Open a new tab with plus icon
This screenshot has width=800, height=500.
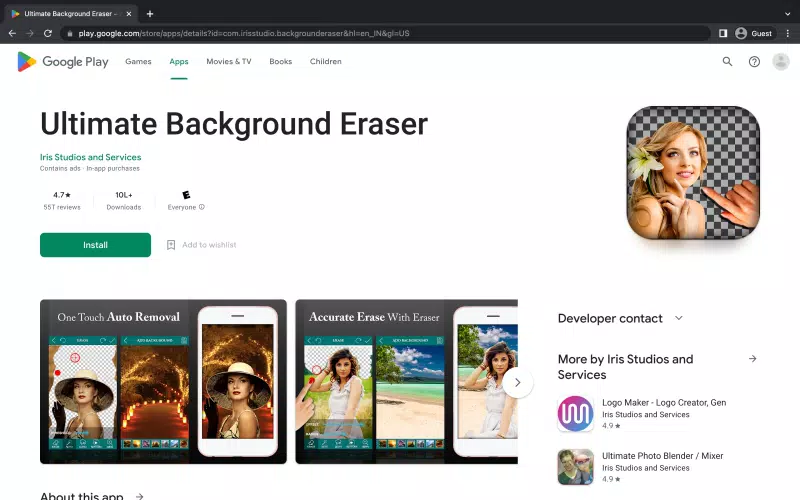tap(149, 14)
